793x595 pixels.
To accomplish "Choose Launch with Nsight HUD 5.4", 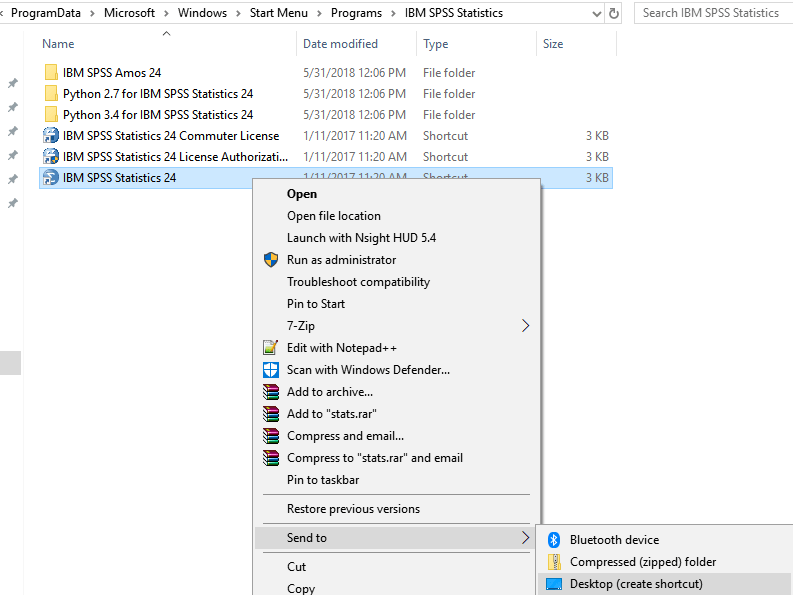I will (361, 238).
